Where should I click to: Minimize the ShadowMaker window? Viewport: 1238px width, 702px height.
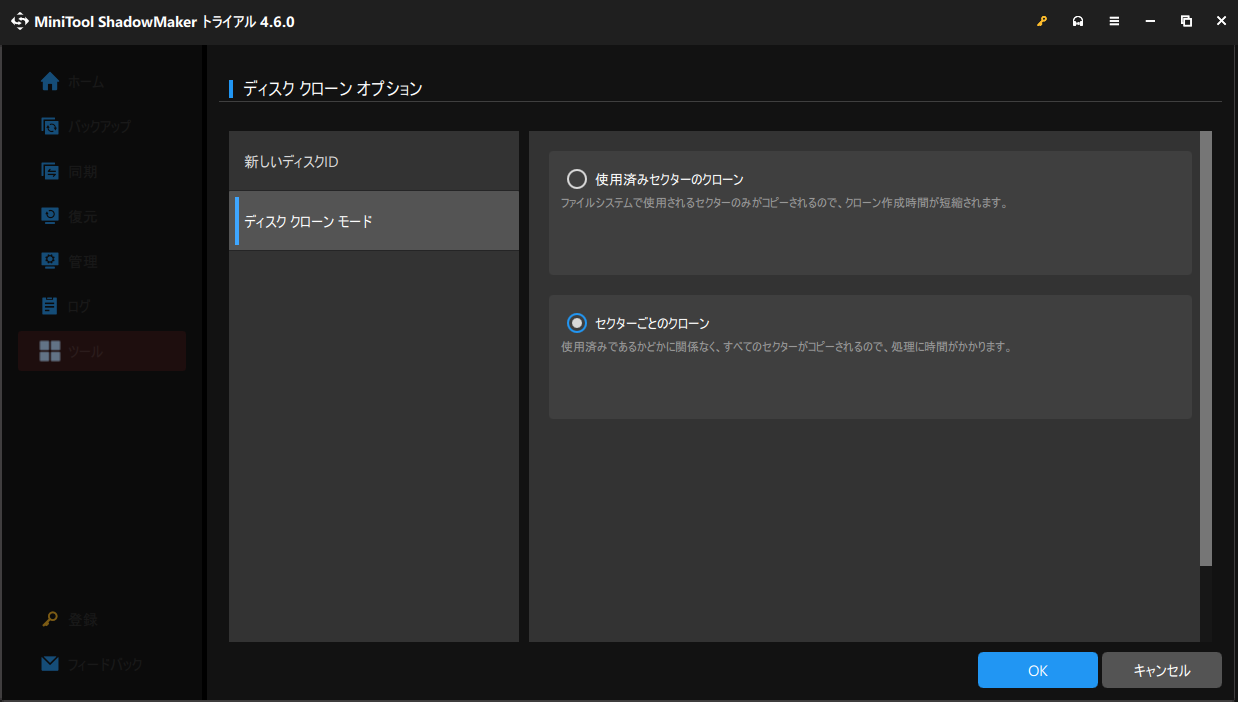[1150, 21]
